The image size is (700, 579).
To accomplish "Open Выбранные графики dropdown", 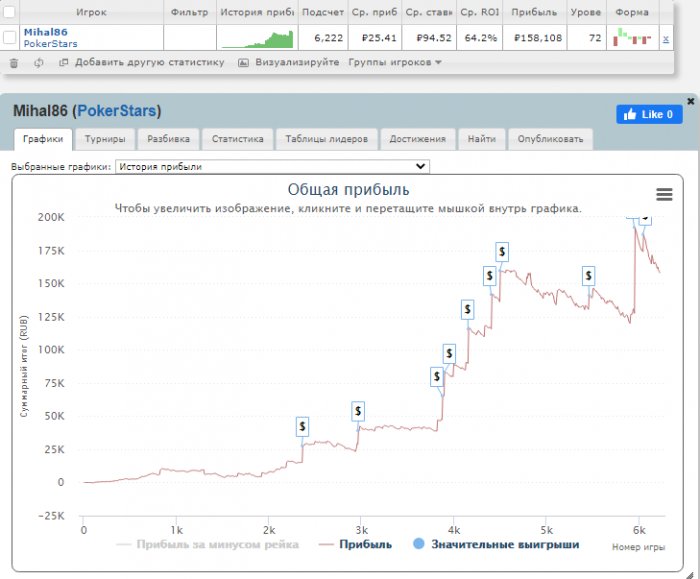I will (272, 167).
